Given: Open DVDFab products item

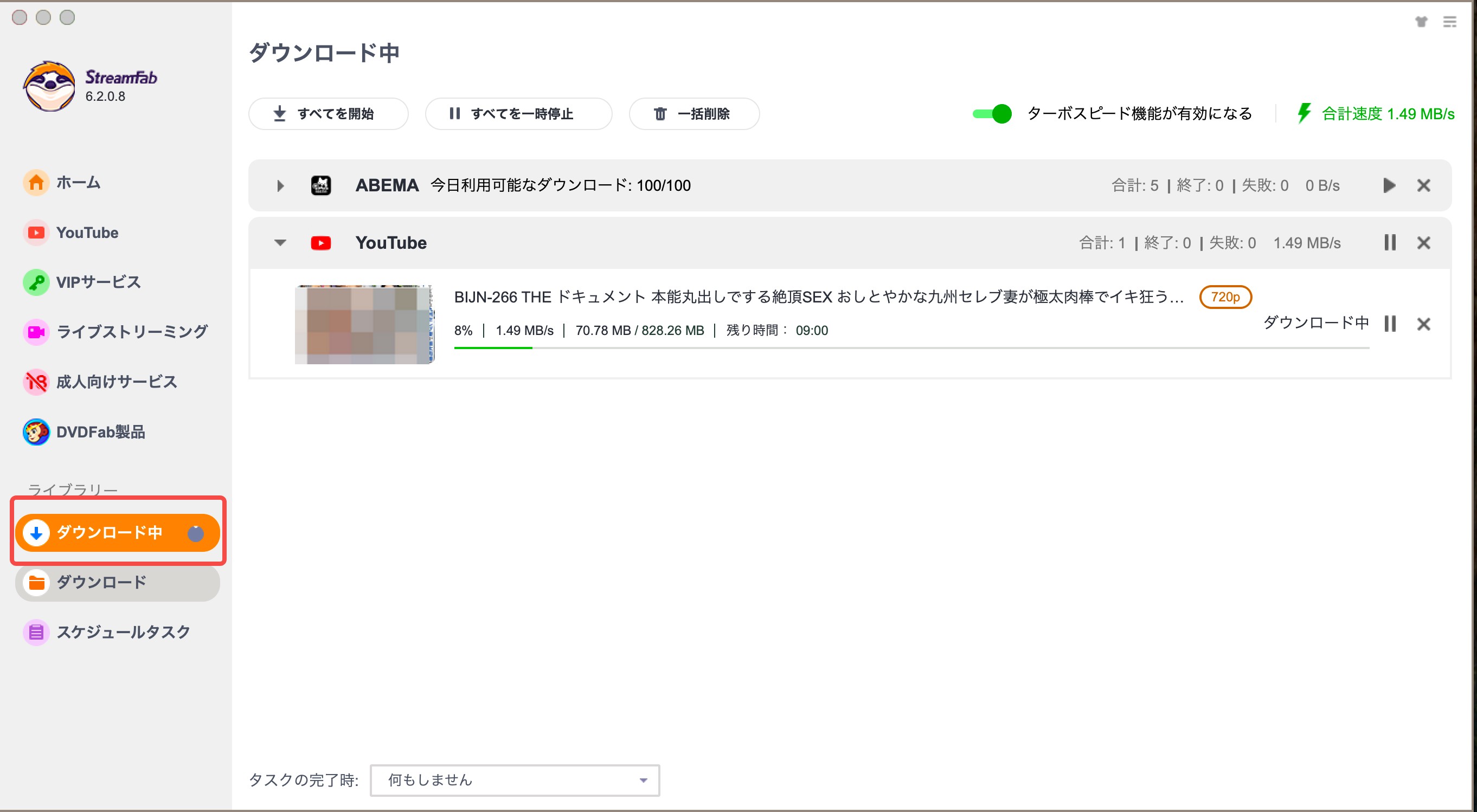Looking at the screenshot, I should click(84, 432).
